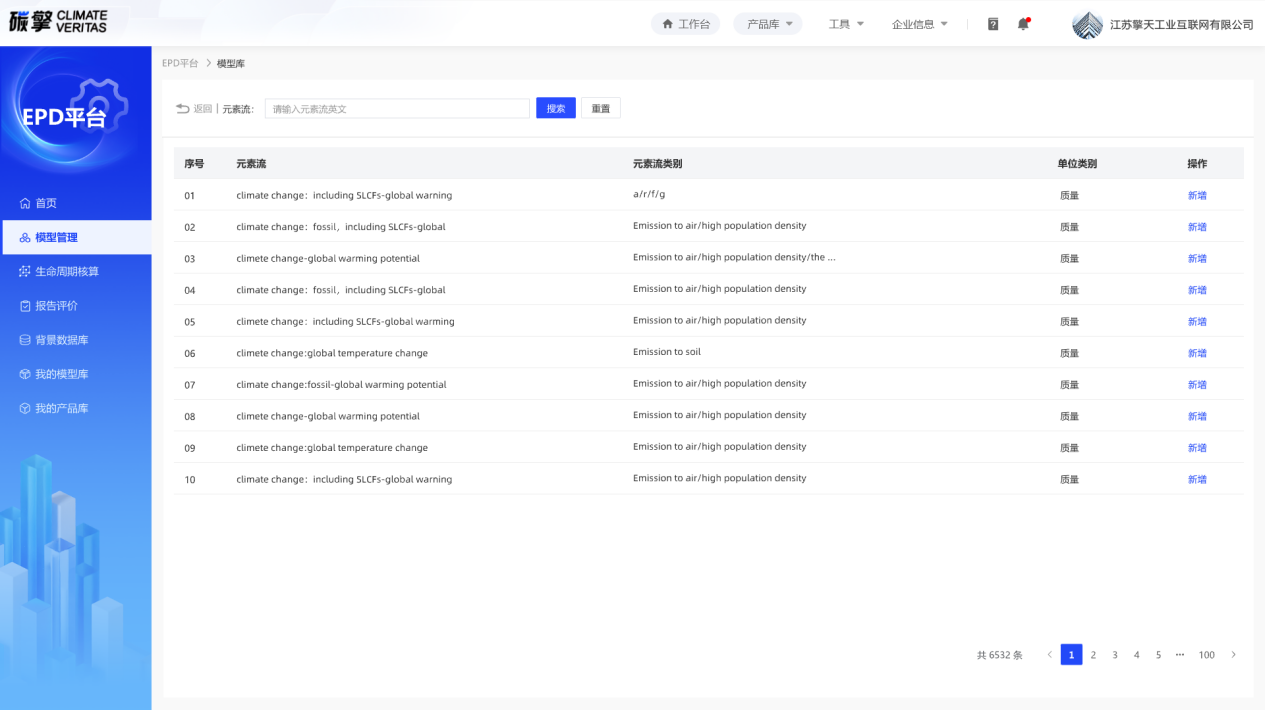Click inside the 元素流 search input field
The height and width of the screenshot is (710, 1265).
point(397,108)
